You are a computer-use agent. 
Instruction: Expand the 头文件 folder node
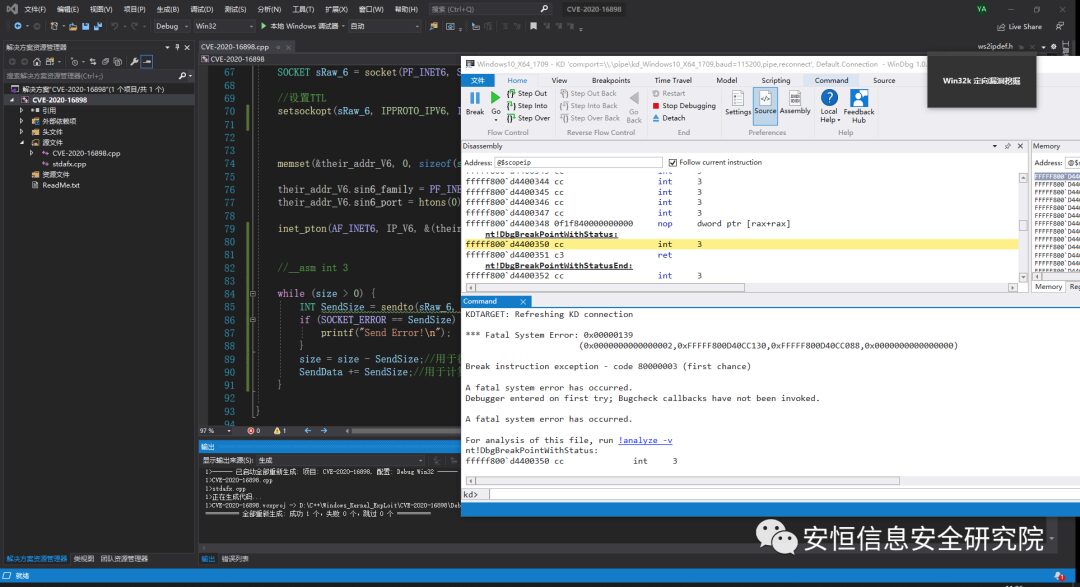click(x=21, y=132)
